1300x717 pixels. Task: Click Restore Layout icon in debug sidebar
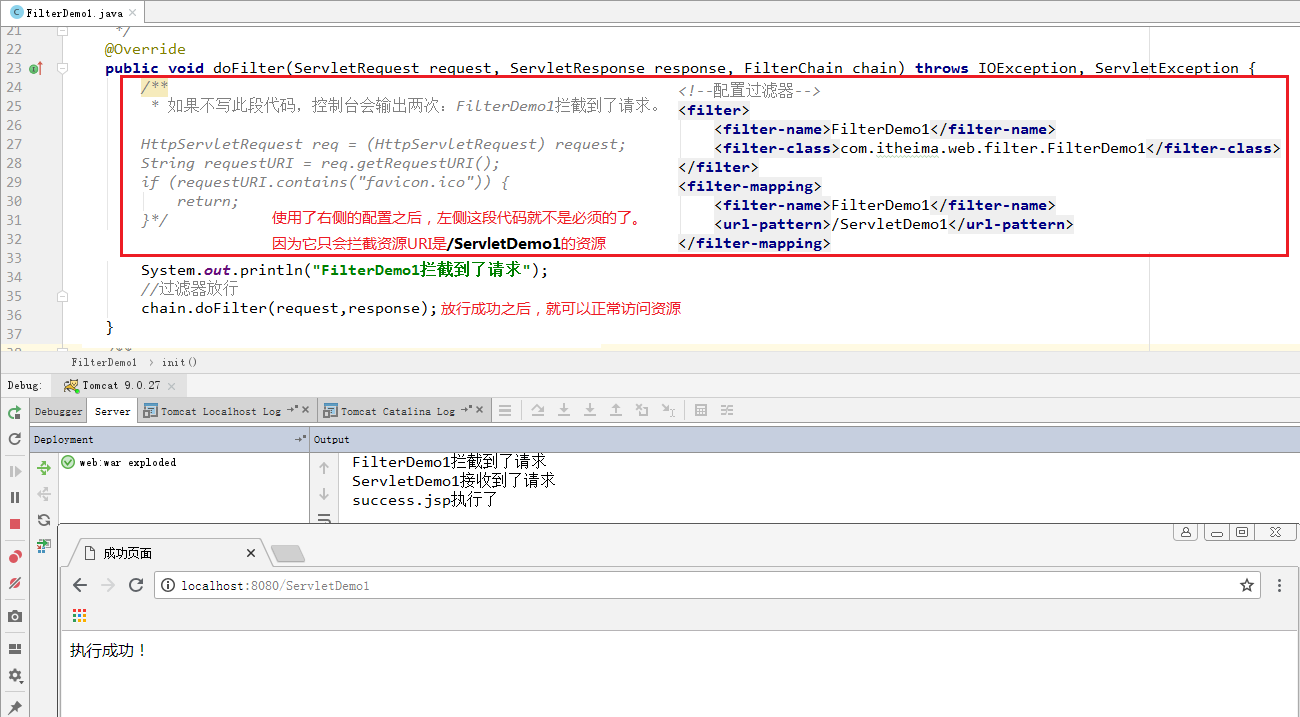[14, 649]
